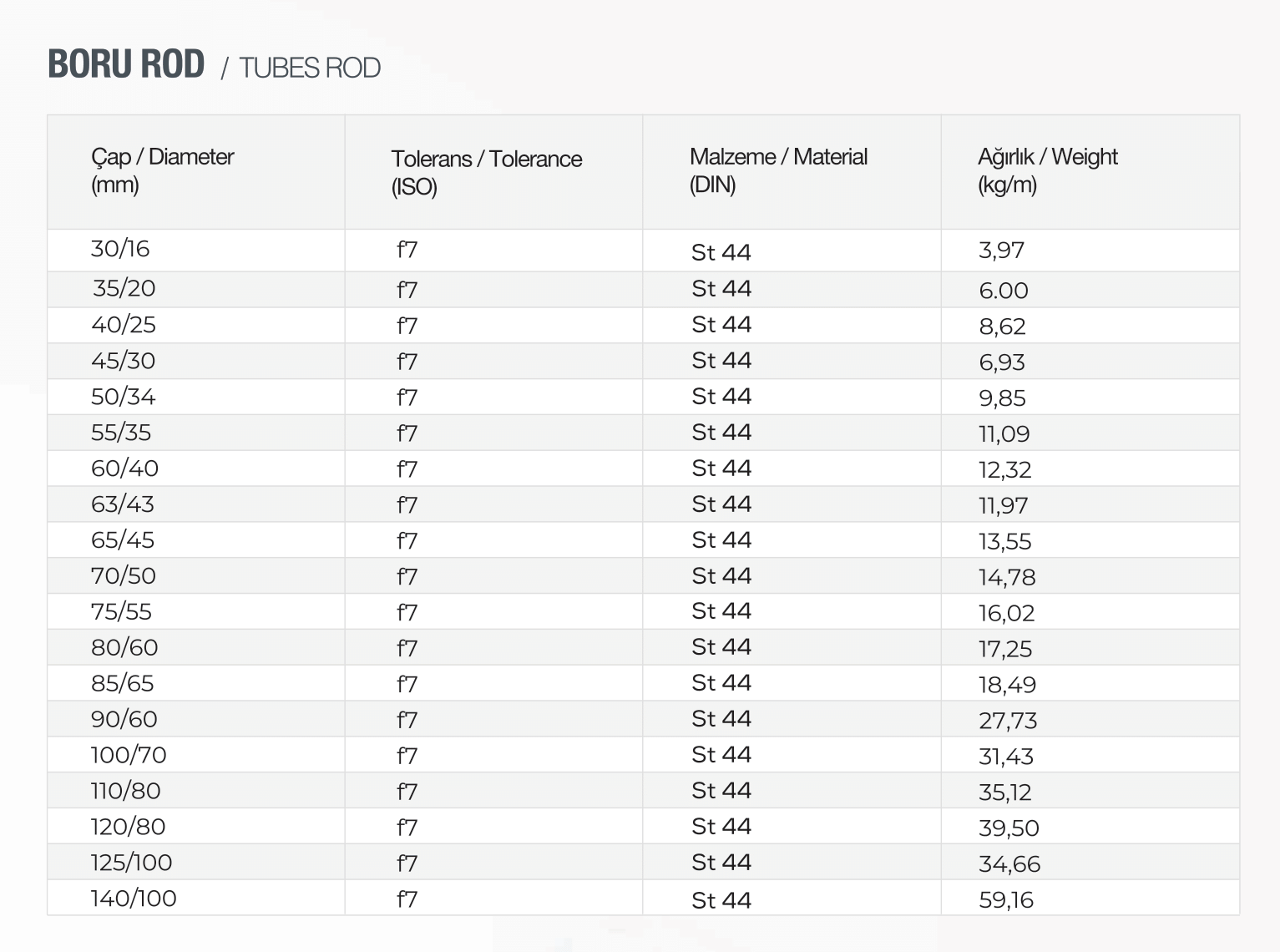The width and height of the screenshot is (1280, 952).
Task: Click the Tolerans / Tolerance column header
Action: tap(486, 172)
